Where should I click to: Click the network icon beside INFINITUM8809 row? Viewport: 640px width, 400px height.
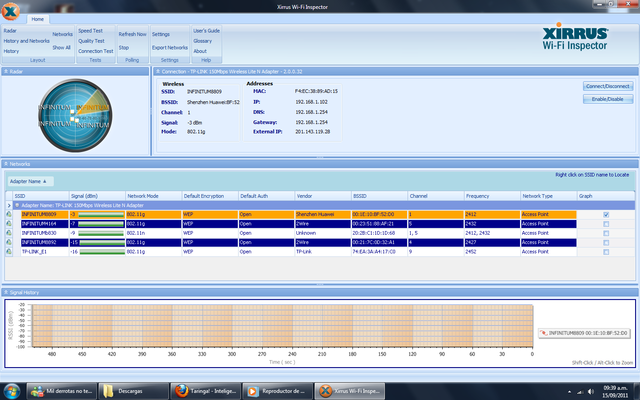click(9, 214)
